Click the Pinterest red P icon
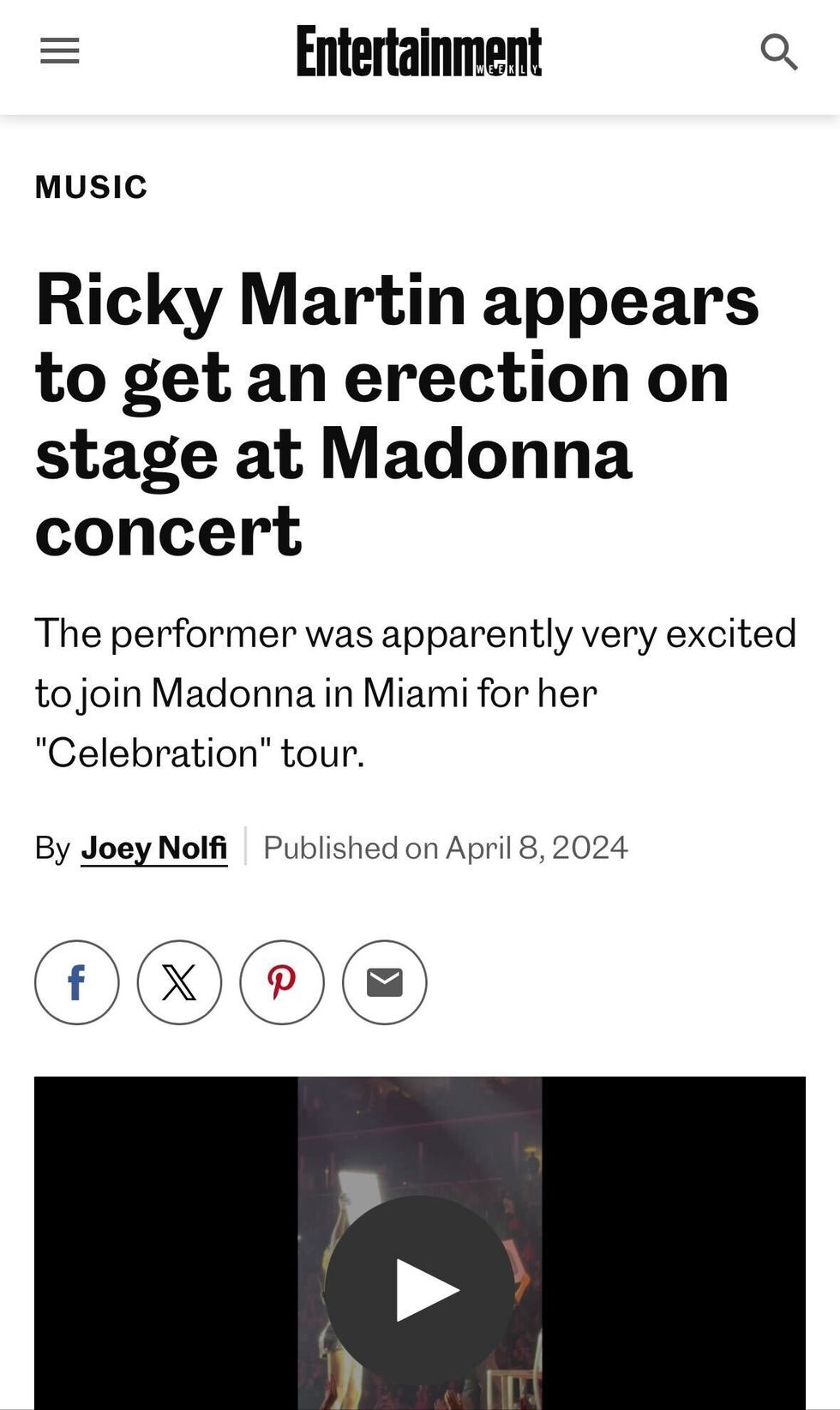840x1410 pixels. (282, 982)
